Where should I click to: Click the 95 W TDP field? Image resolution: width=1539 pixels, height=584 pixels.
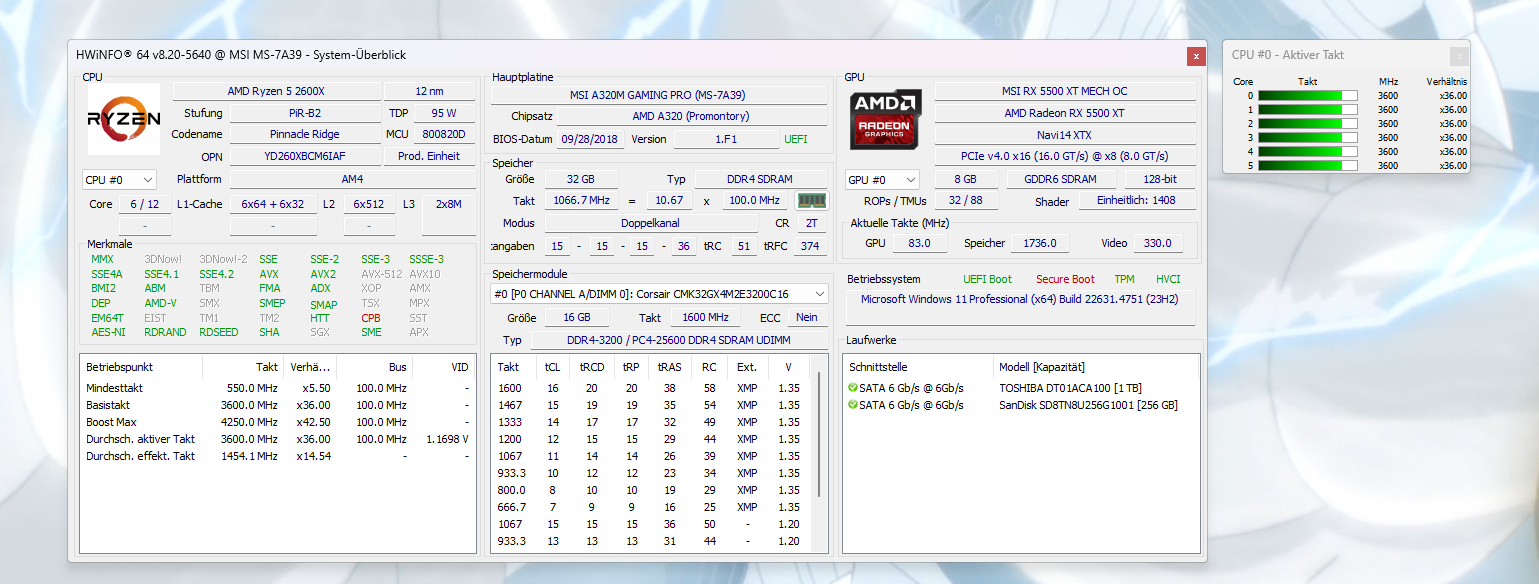(444, 113)
